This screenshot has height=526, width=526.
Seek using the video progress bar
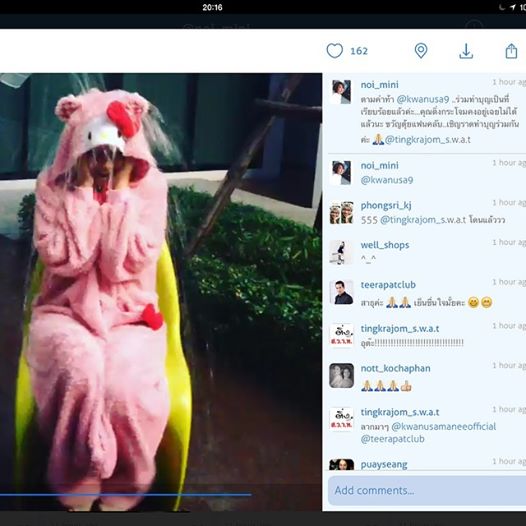pos(125,494)
